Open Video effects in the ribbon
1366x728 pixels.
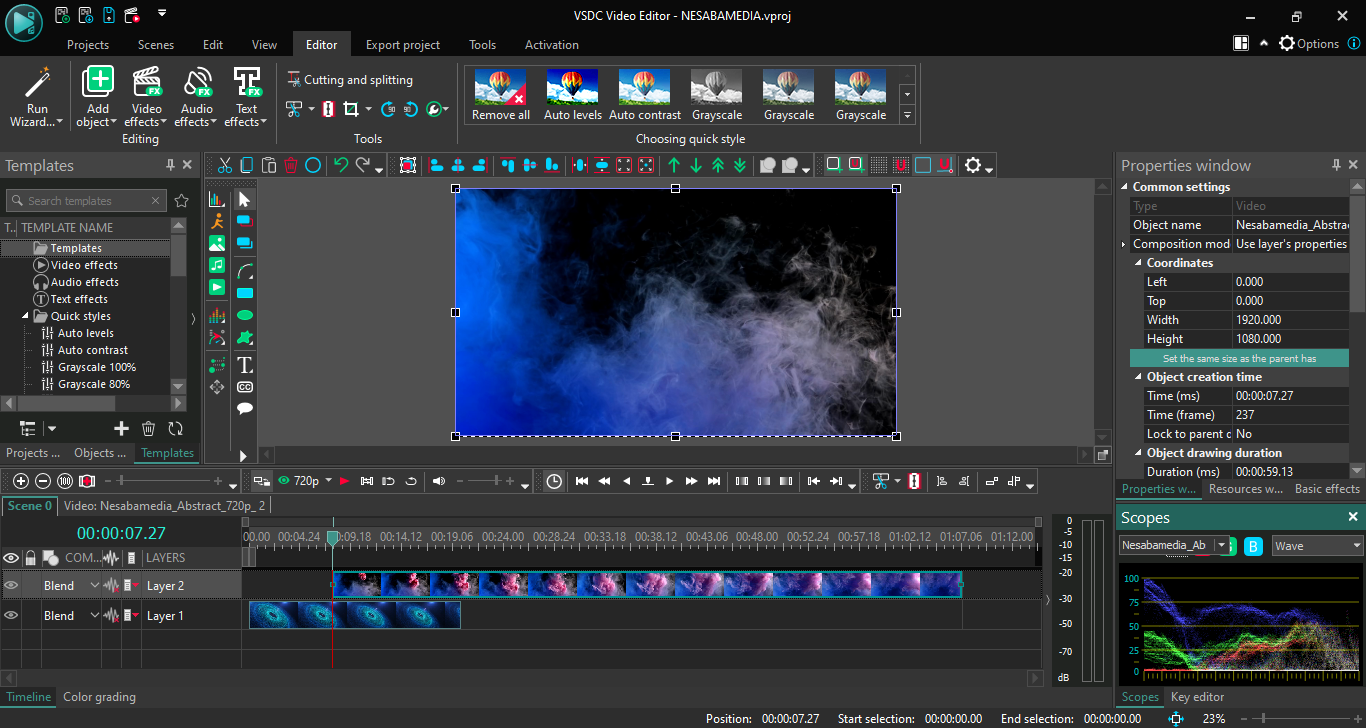147,82
